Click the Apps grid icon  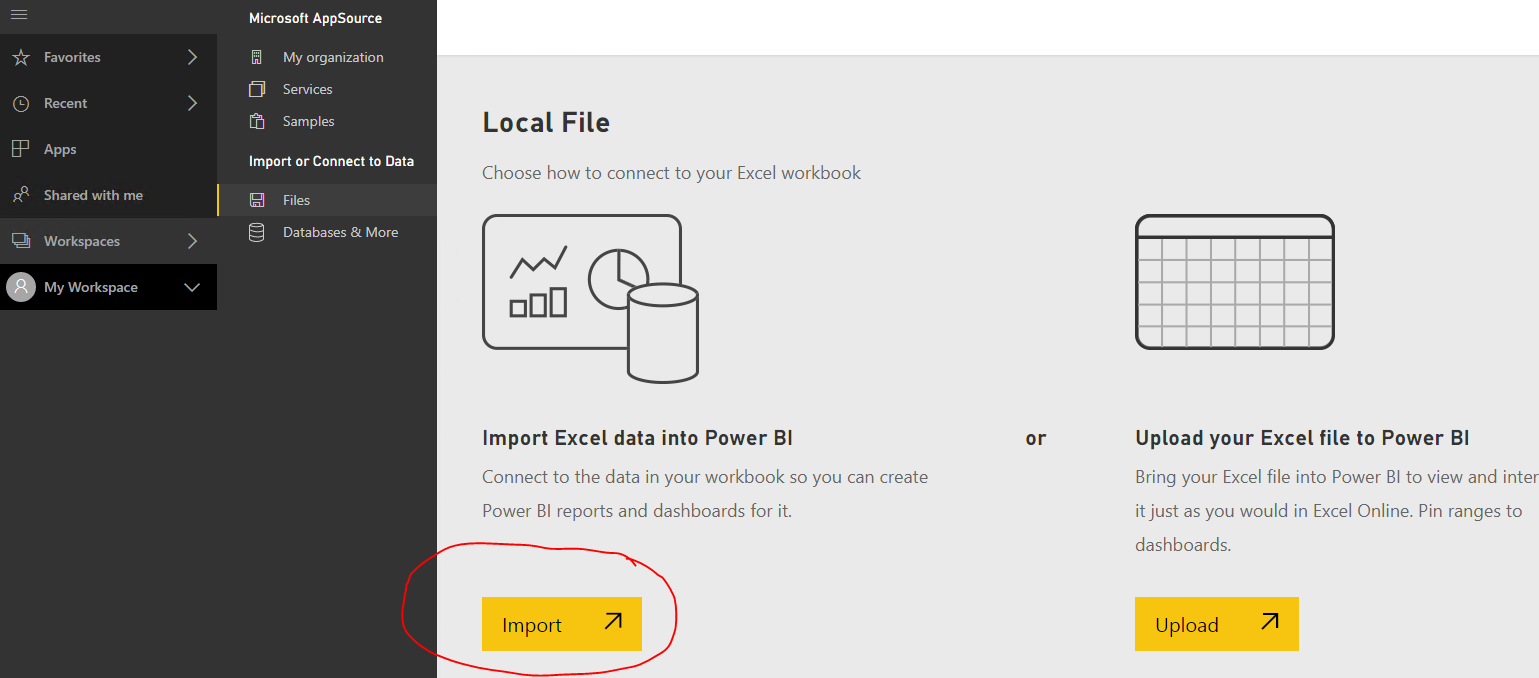(x=20, y=149)
